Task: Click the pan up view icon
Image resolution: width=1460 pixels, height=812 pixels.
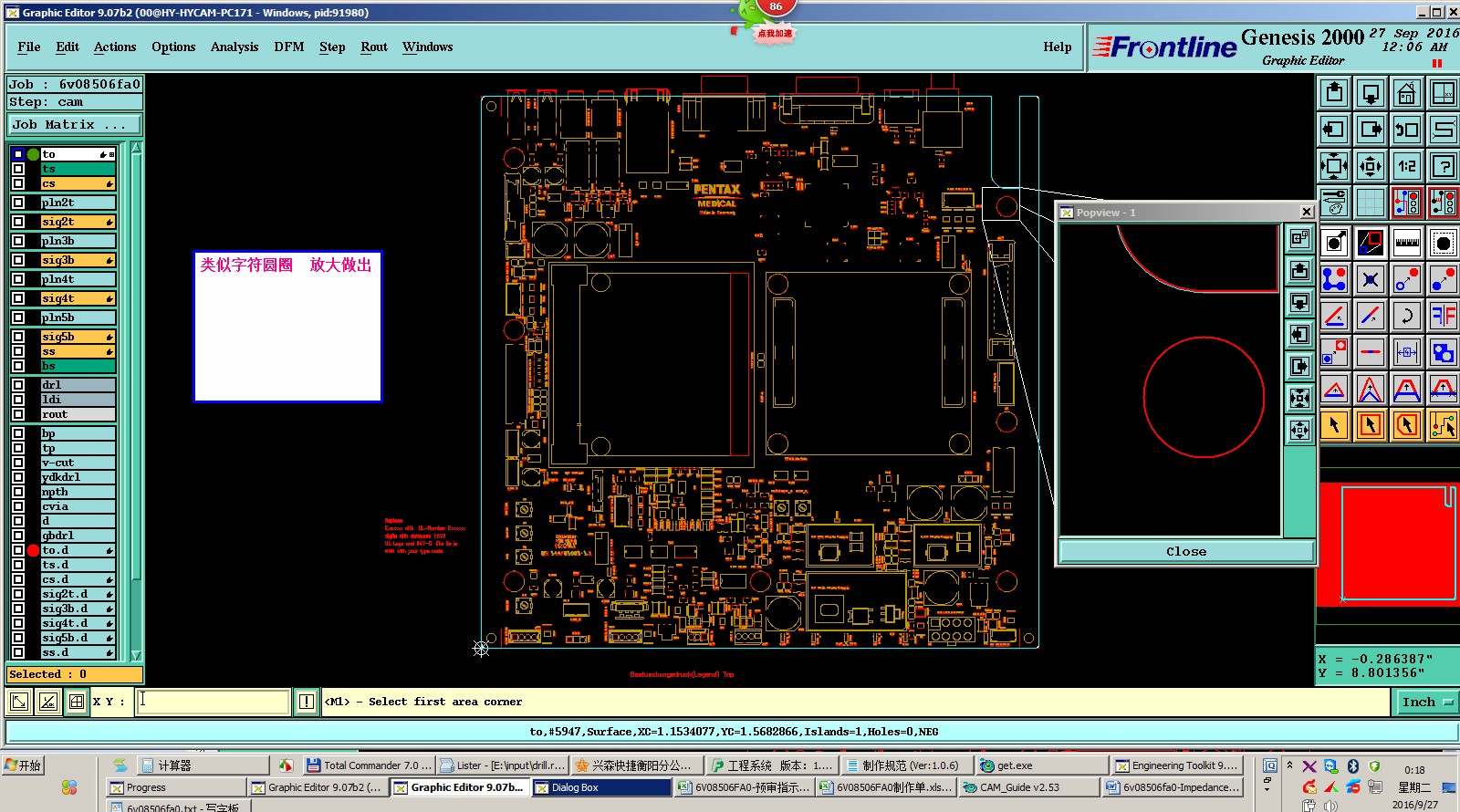Action: tap(1334, 93)
